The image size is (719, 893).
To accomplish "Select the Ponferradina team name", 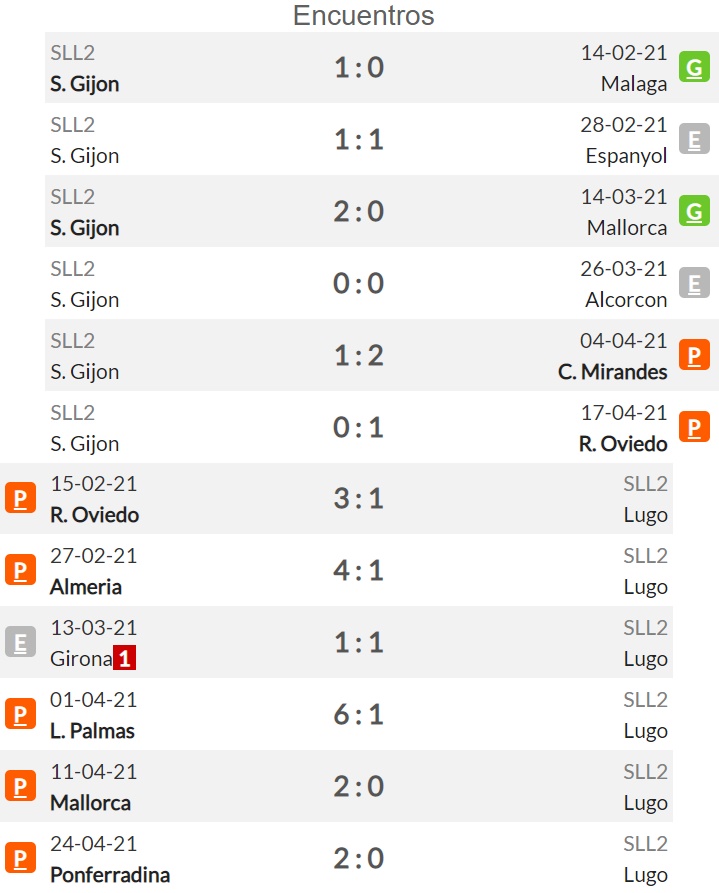I will pos(110,875).
